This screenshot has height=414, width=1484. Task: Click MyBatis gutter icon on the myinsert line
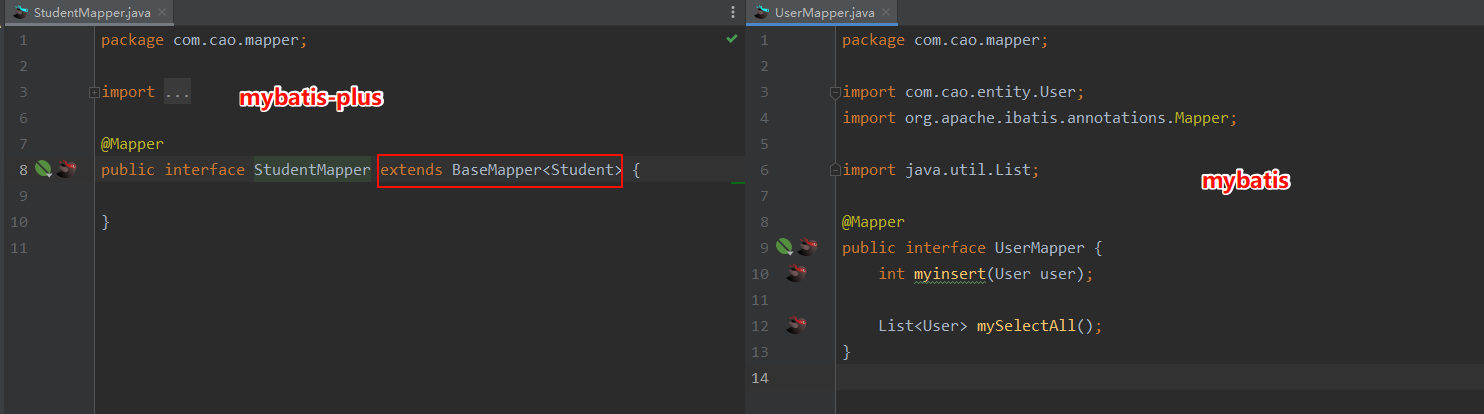(797, 273)
